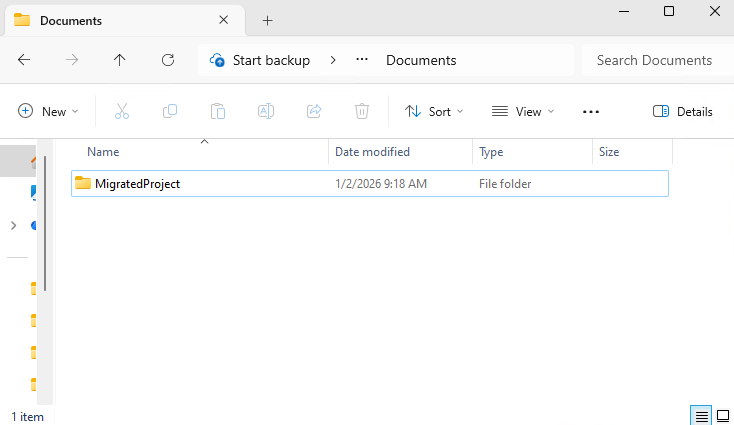
Task: Toggle the Details pane
Action: pyautogui.click(x=683, y=111)
